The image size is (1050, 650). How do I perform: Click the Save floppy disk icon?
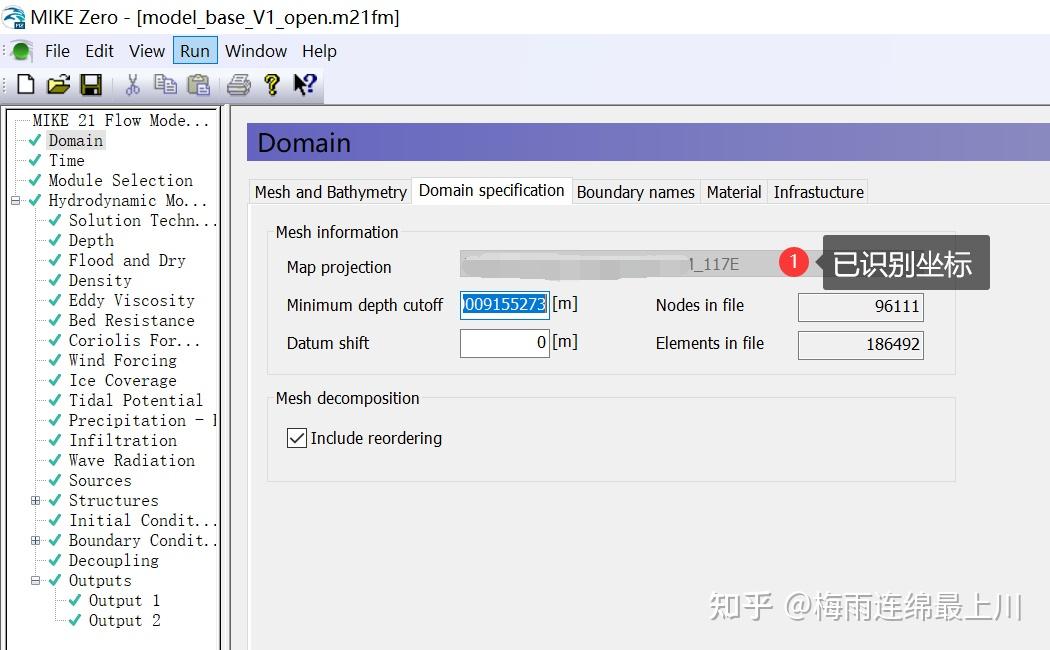91,84
